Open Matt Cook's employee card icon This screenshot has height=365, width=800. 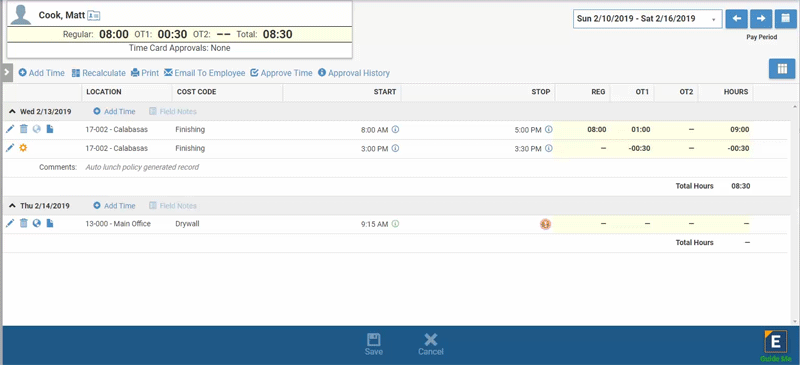pyautogui.click(x=93, y=16)
